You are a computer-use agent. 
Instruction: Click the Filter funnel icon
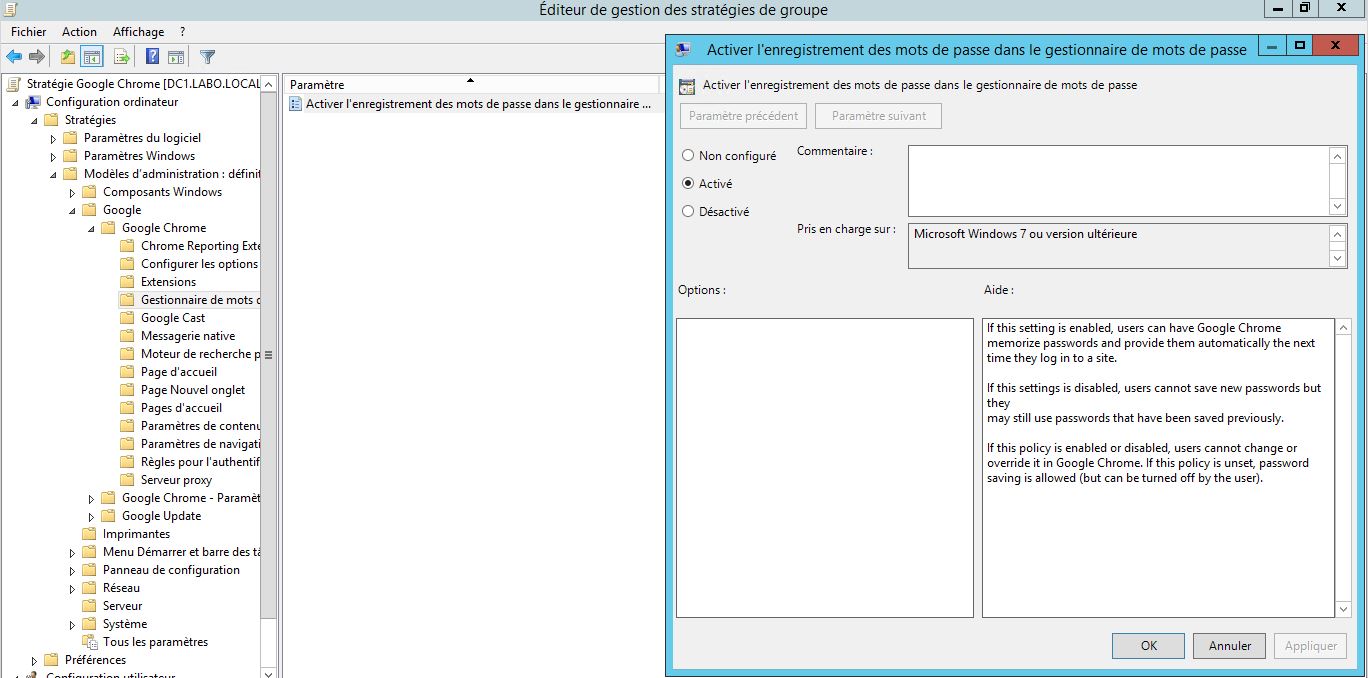pos(207,57)
